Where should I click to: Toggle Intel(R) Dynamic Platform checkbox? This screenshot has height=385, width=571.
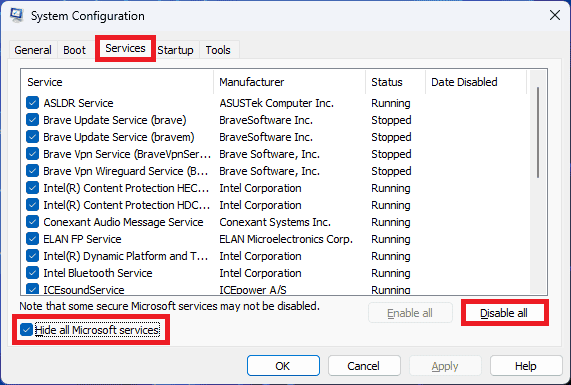click(32, 256)
